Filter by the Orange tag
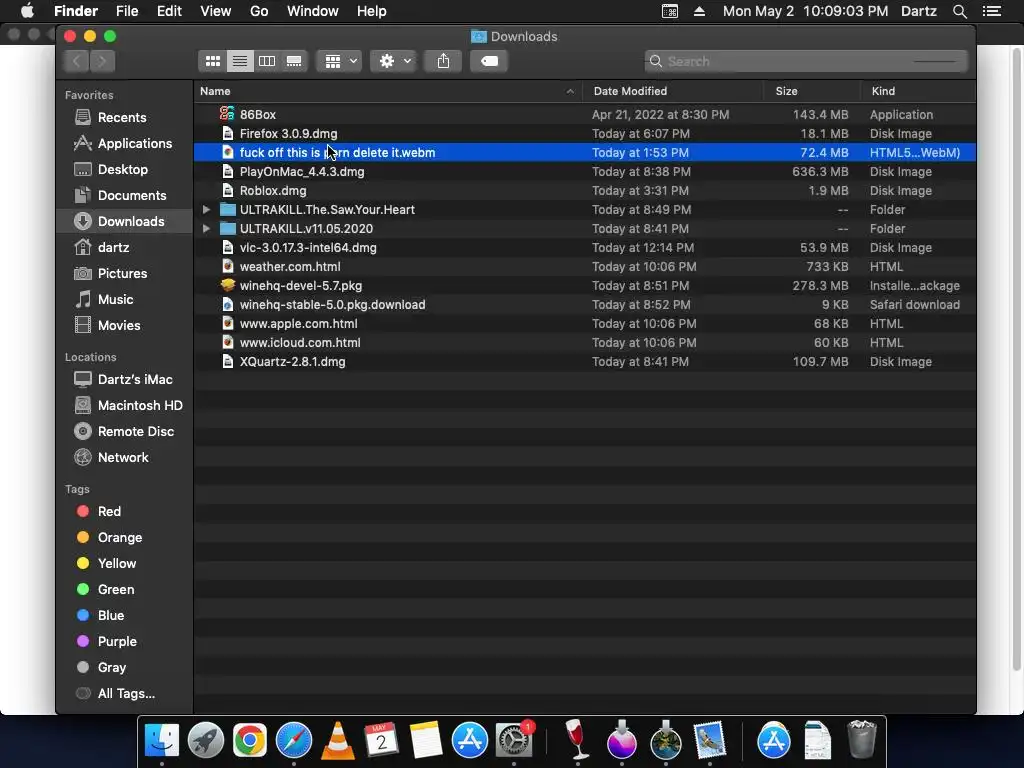The height and width of the screenshot is (768, 1024). tap(124, 537)
